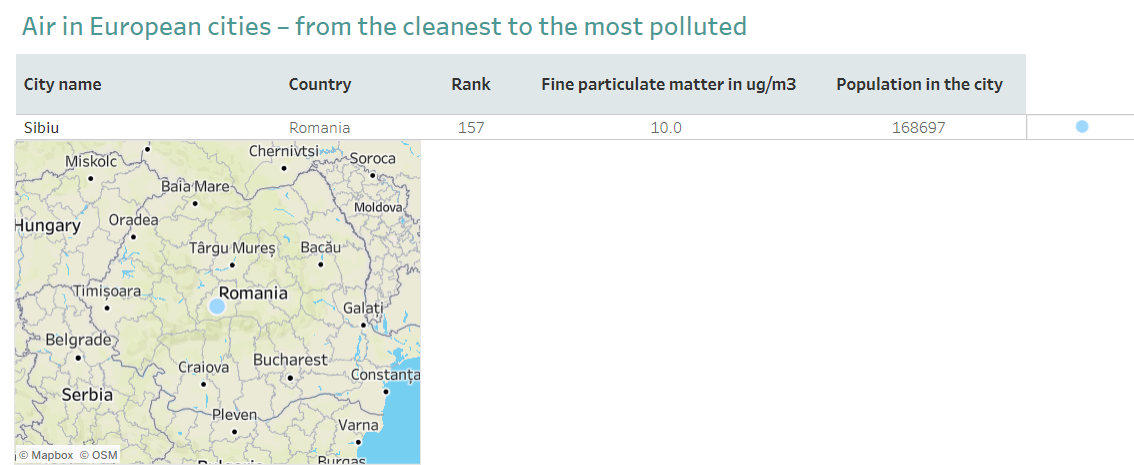Click Craiova city dot on map
The image size is (1134, 465).
pyautogui.click(x=204, y=385)
